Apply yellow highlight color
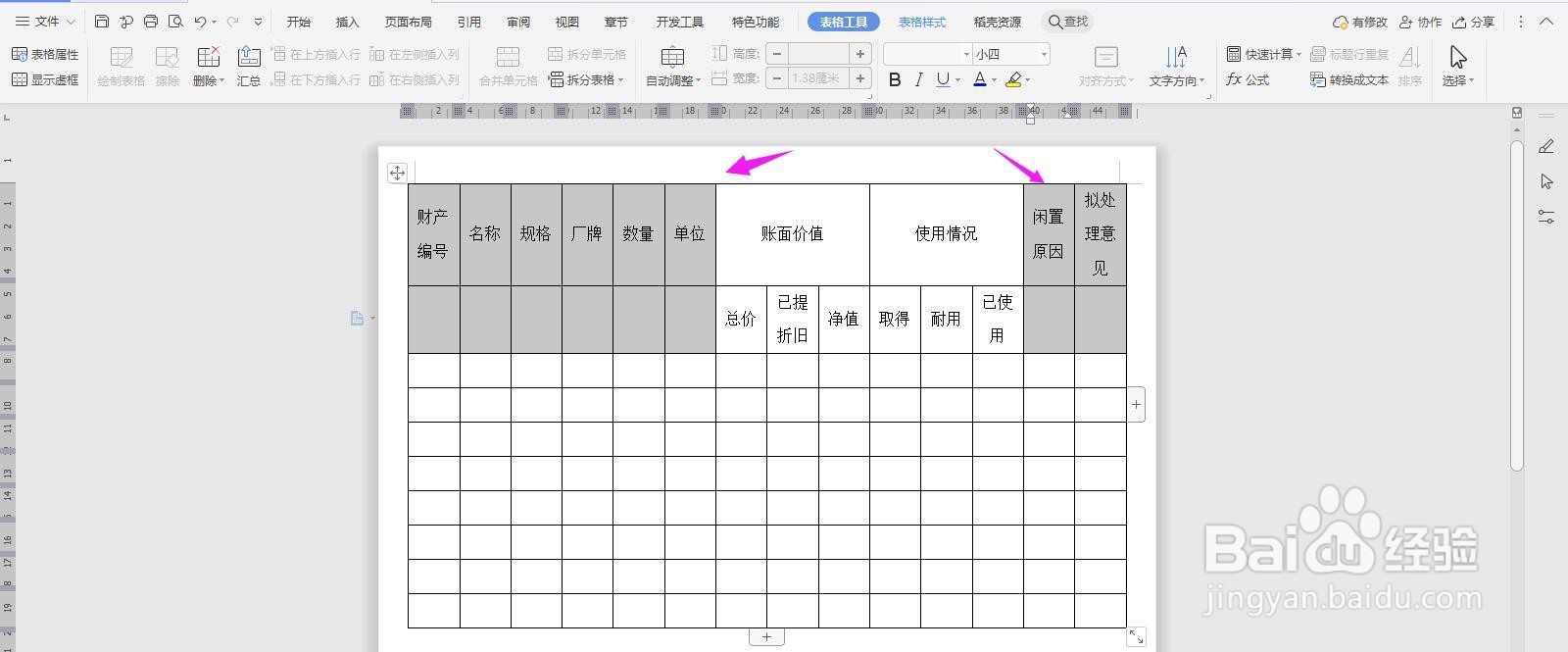This screenshot has height=652, width=1568. (x=1013, y=79)
